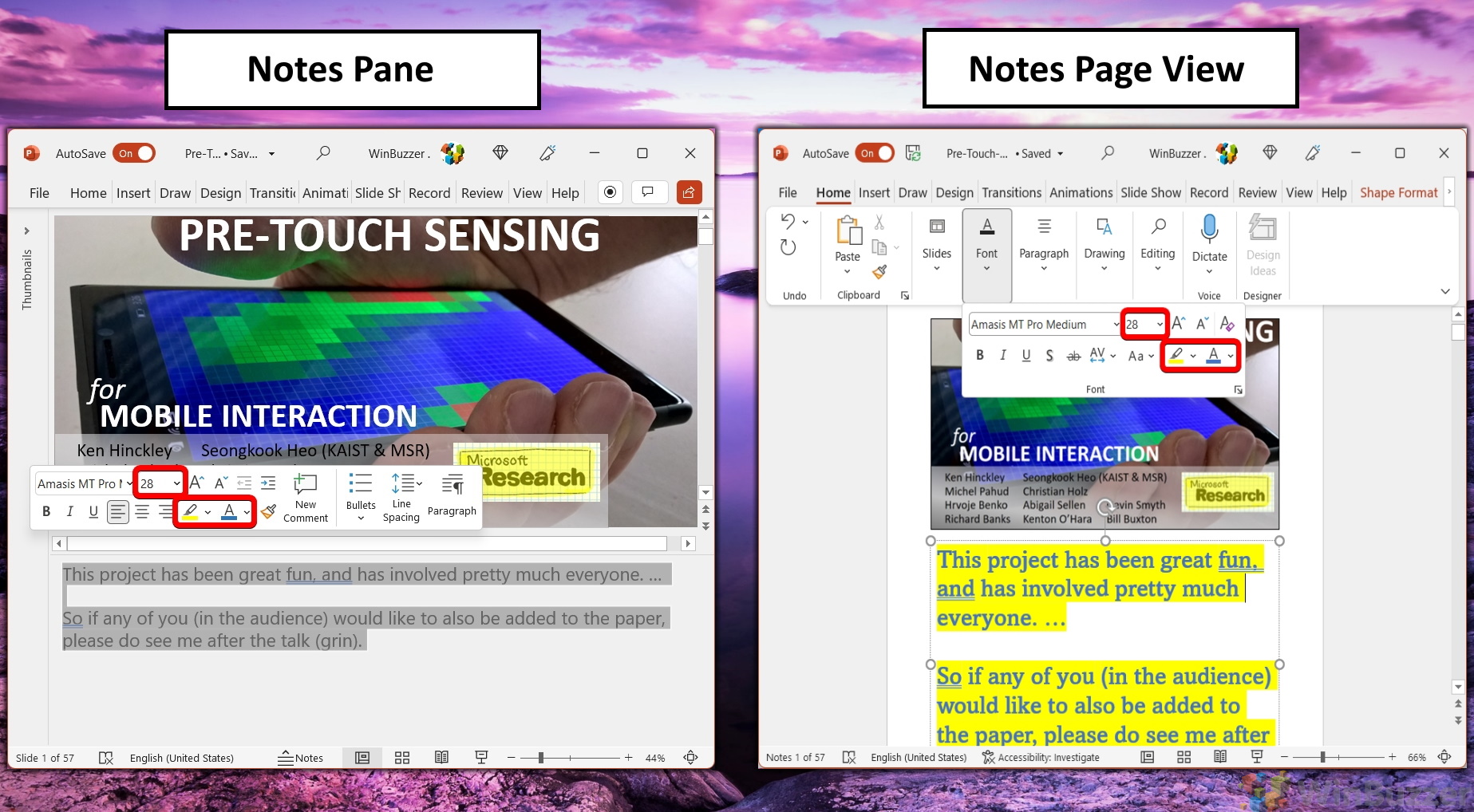Open font size 28 dropdown in right panel

pos(1160,325)
